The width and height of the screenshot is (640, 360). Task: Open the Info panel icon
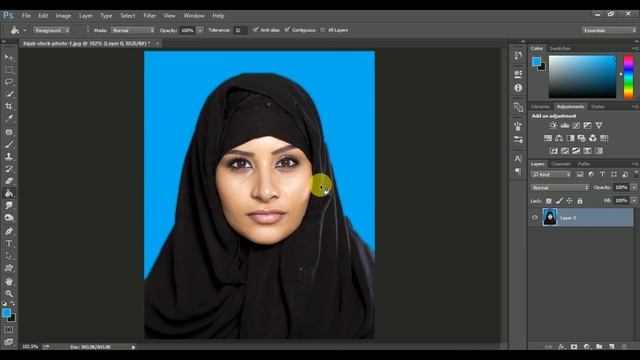click(x=518, y=88)
